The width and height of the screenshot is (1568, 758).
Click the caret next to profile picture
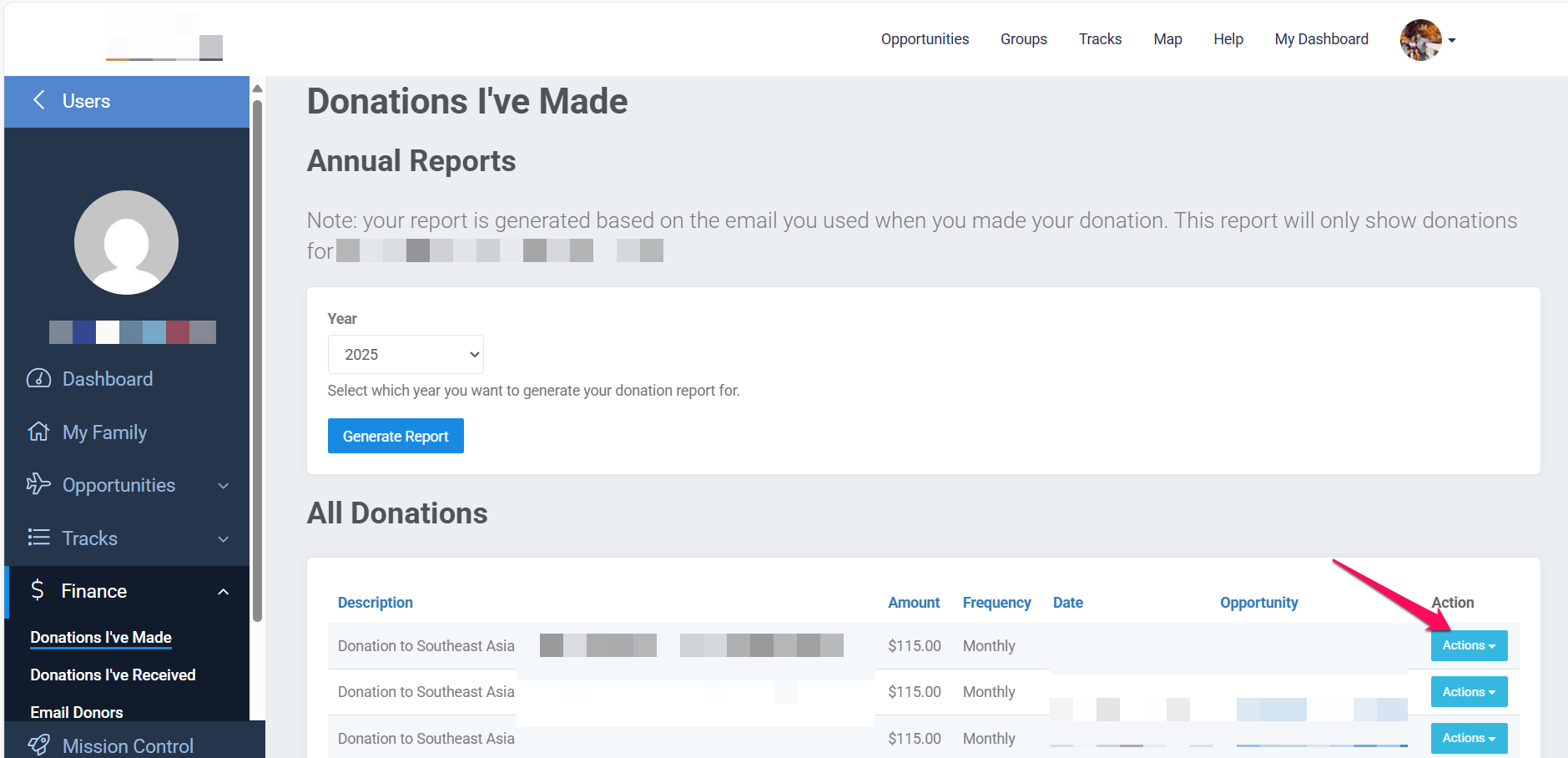[x=1452, y=40]
